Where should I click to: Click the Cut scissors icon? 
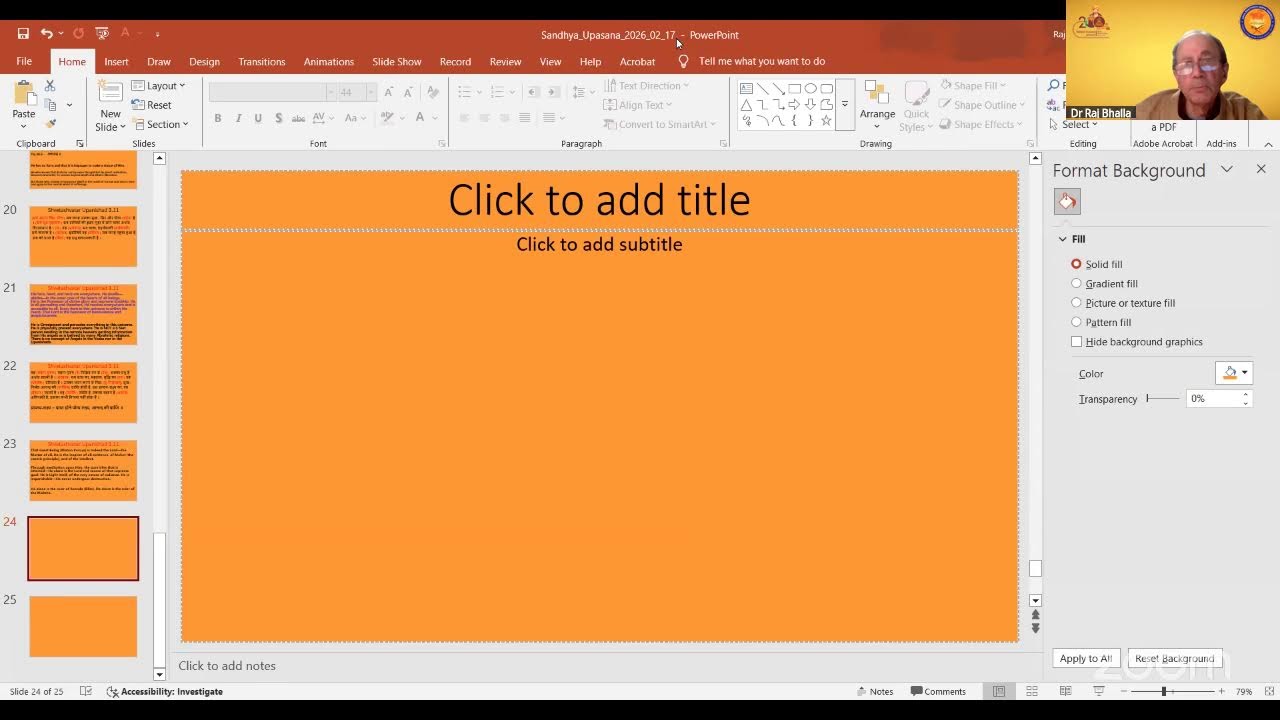[x=50, y=86]
